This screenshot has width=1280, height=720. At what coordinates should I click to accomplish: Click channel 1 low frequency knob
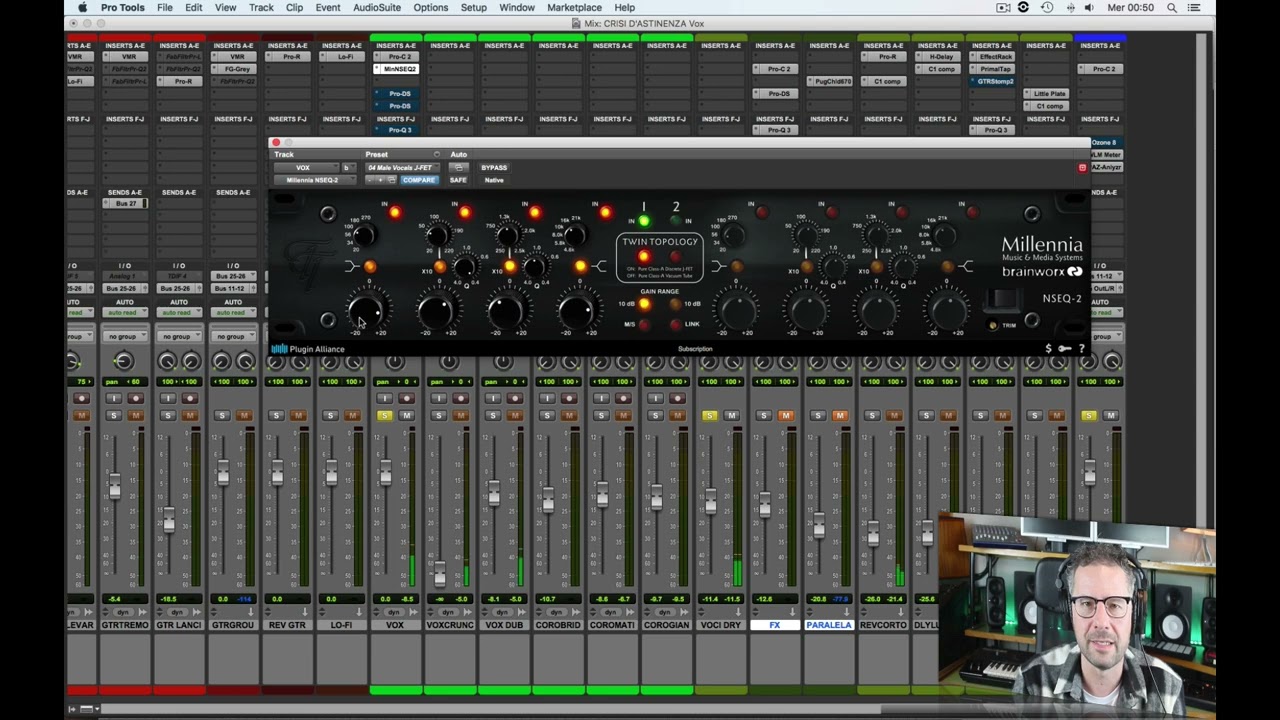pos(364,235)
